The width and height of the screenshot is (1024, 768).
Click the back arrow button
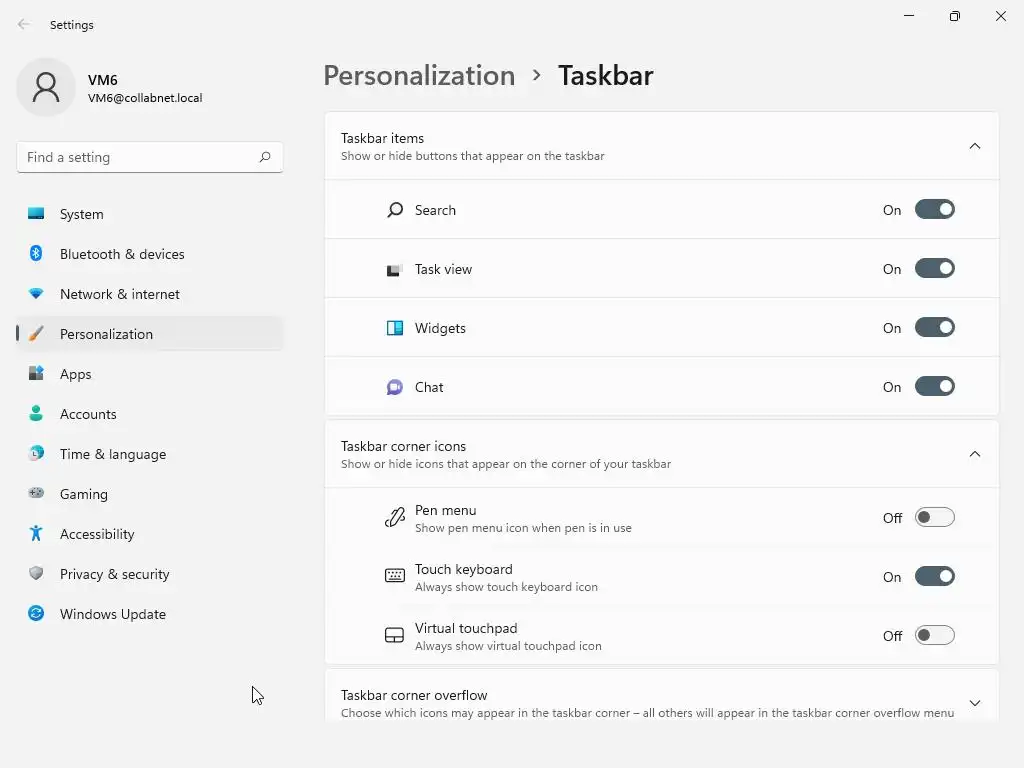[24, 24]
